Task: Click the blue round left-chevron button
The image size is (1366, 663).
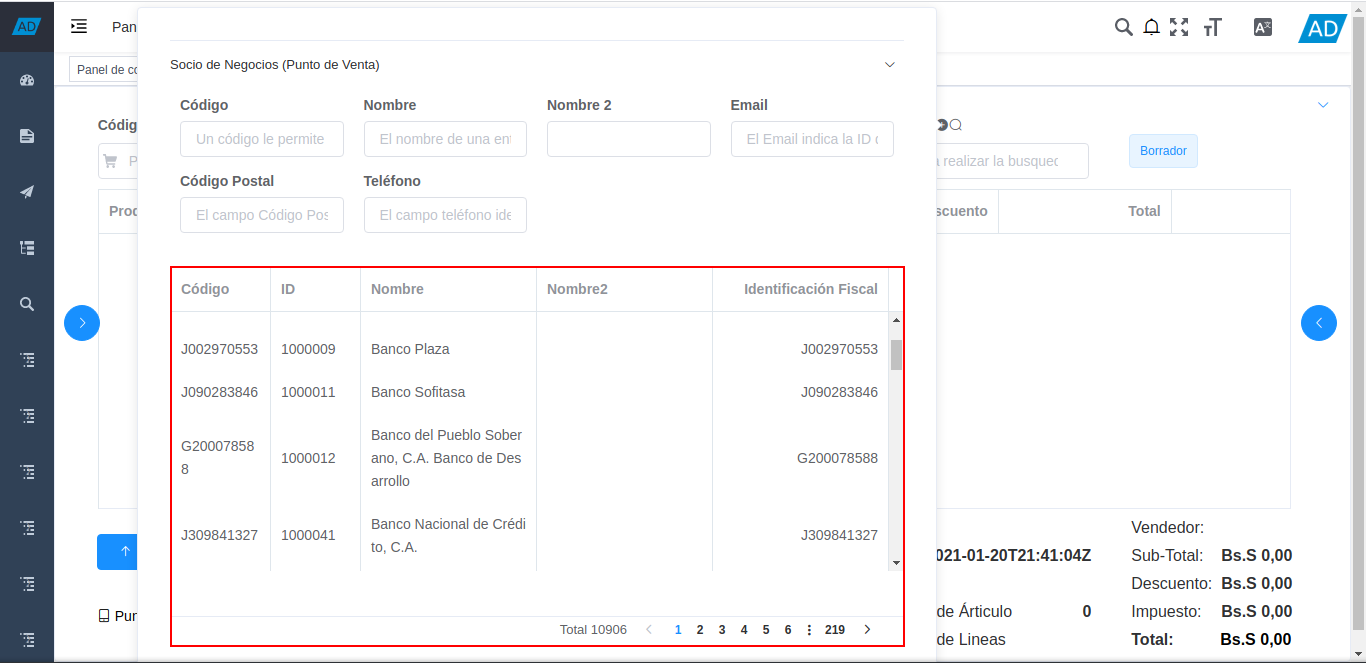Action: pos(1319,323)
